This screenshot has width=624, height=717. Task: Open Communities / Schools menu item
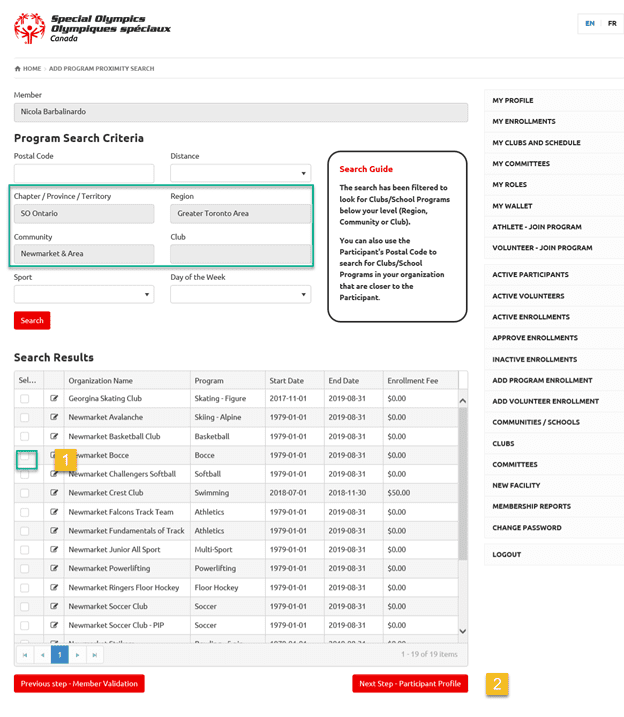point(536,422)
